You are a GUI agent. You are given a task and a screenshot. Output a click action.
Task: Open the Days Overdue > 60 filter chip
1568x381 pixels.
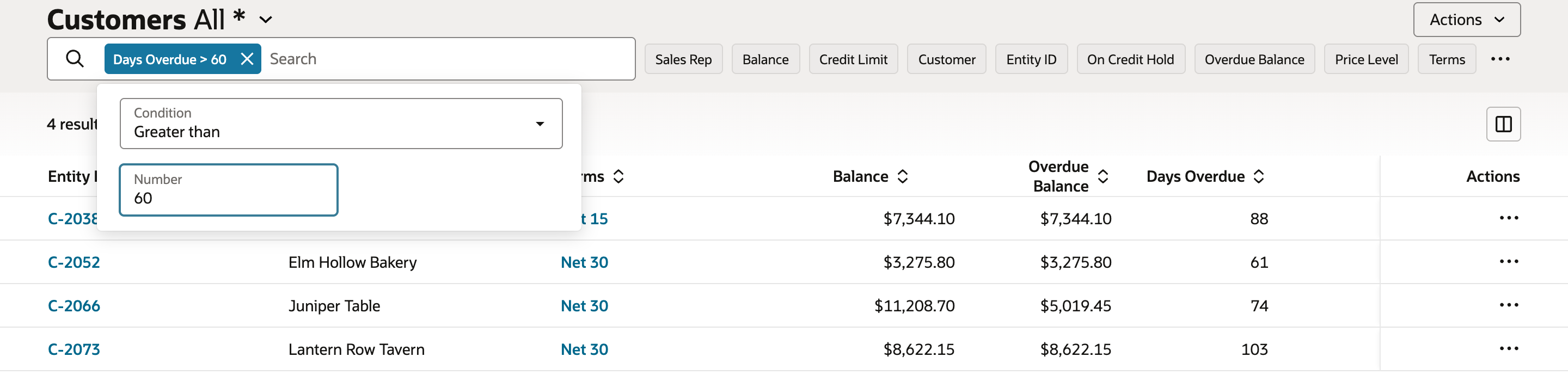pos(169,59)
